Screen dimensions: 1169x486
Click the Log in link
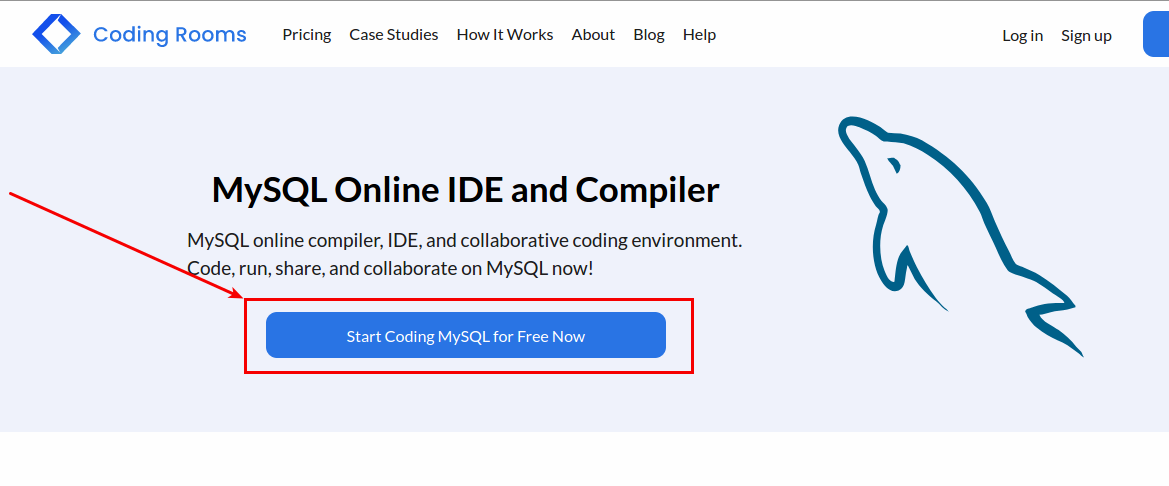click(x=1022, y=36)
